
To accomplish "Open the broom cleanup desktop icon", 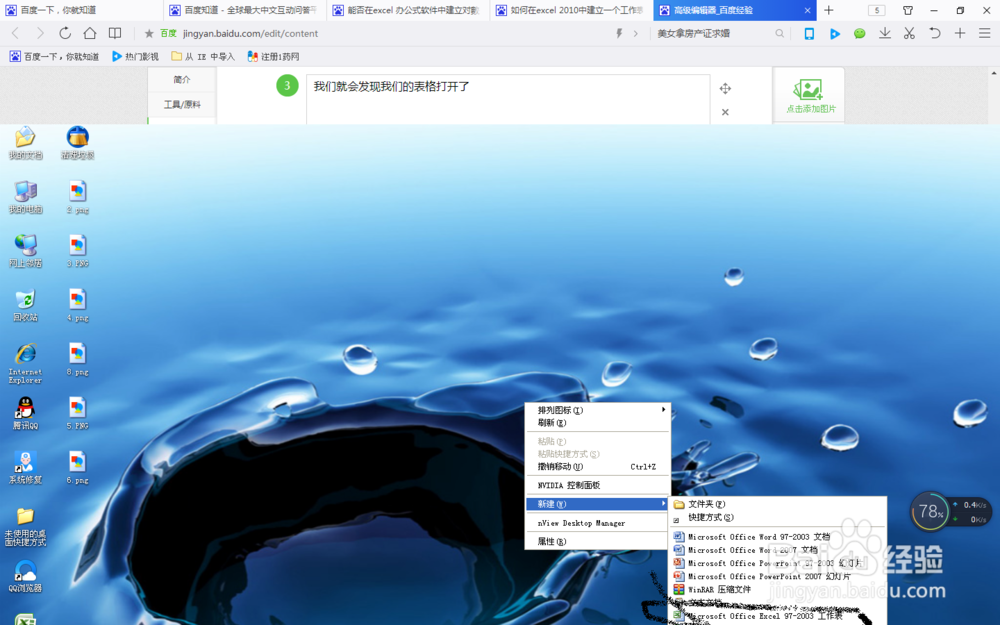I will (77, 142).
